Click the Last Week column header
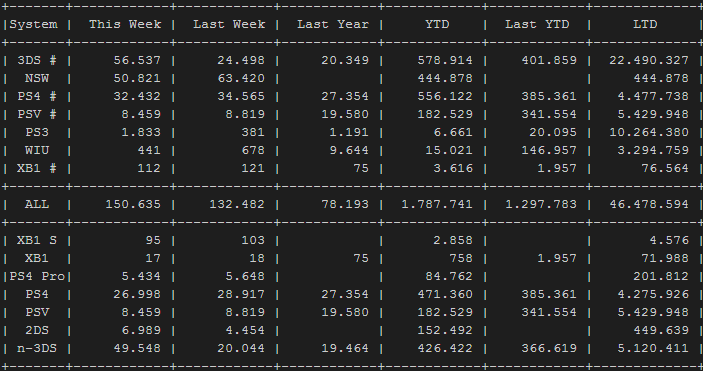 click(x=229, y=24)
